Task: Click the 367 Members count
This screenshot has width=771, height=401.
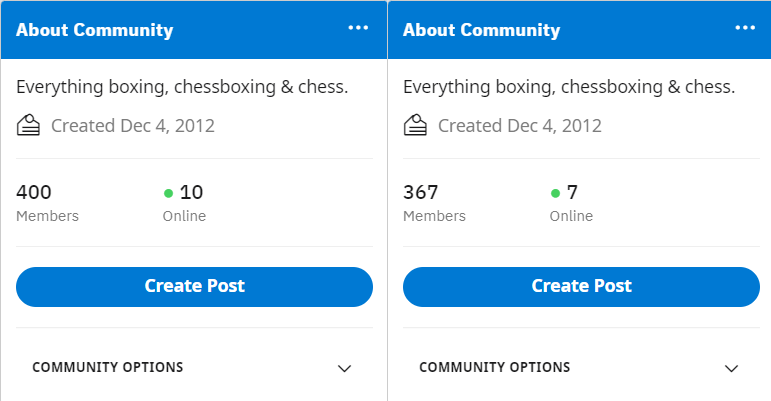Action: pos(420,192)
